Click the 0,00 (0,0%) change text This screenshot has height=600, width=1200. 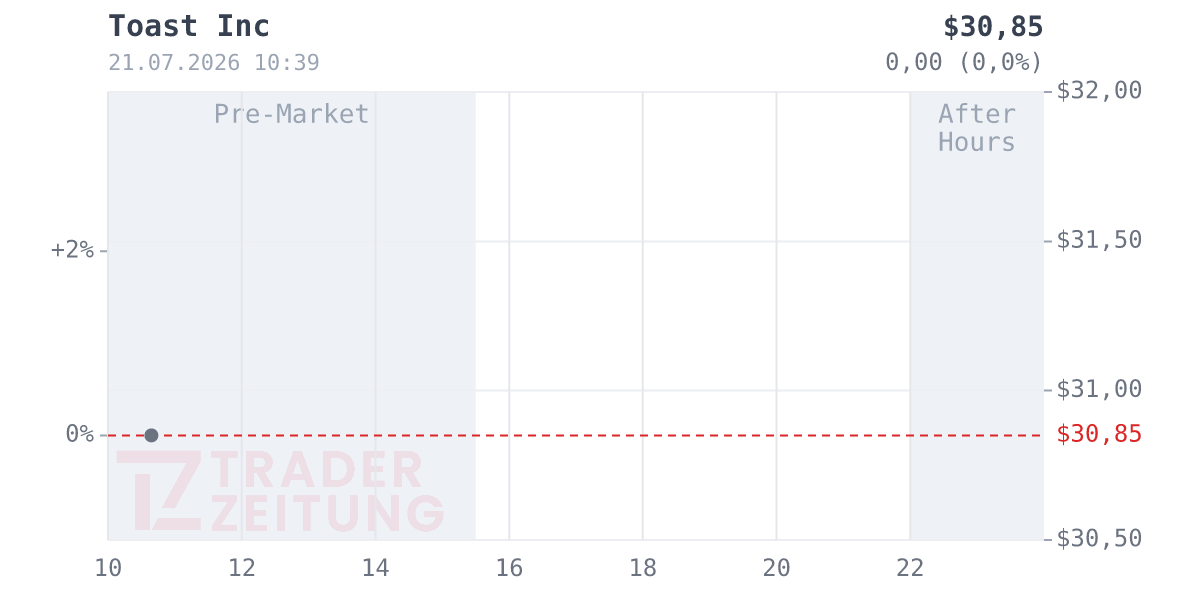click(964, 62)
